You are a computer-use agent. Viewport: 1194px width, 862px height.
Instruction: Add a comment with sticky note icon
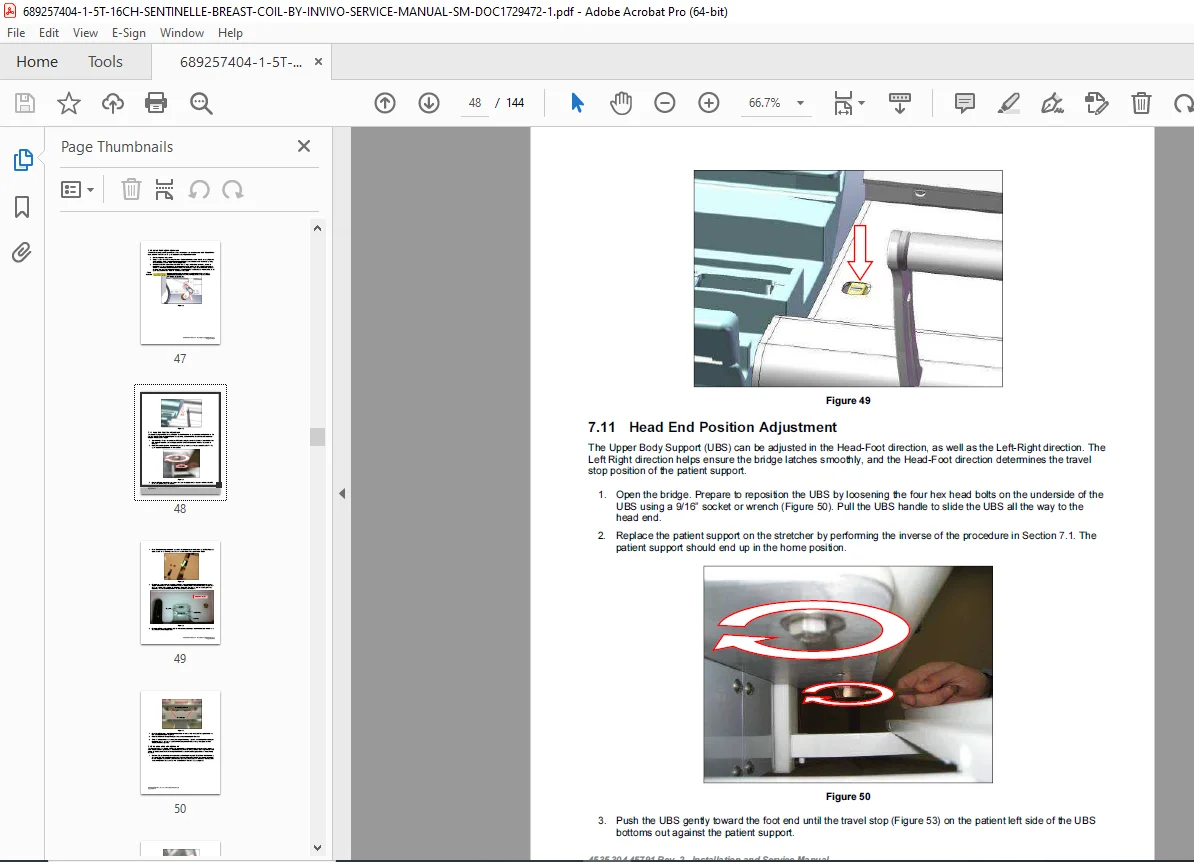pos(965,103)
